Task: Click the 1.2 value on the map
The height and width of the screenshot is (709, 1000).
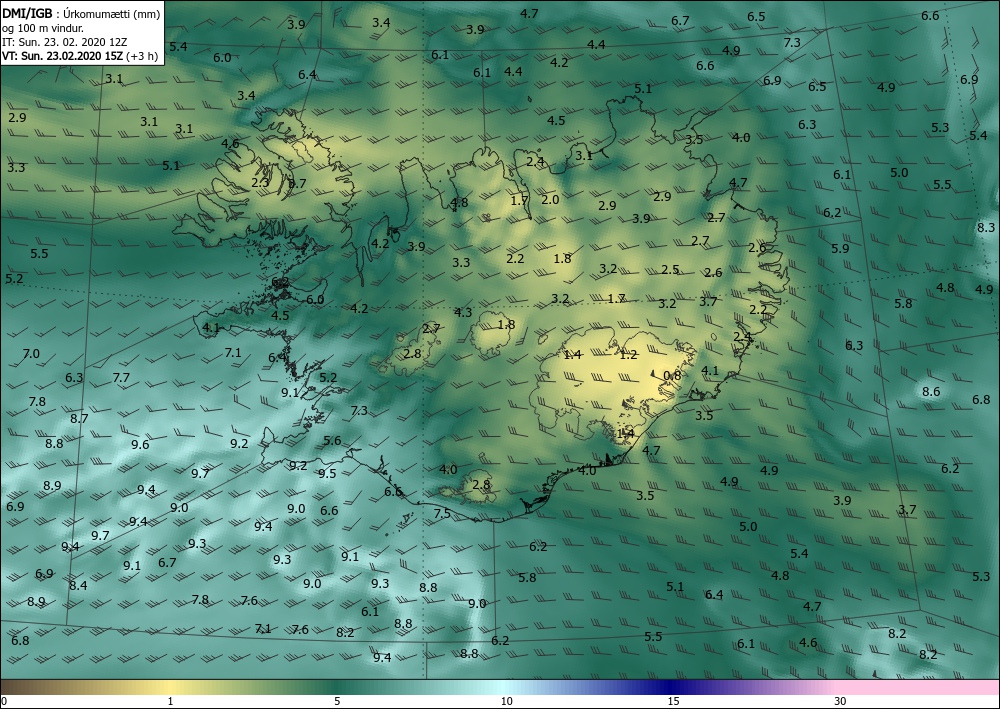Action: point(629,354)
